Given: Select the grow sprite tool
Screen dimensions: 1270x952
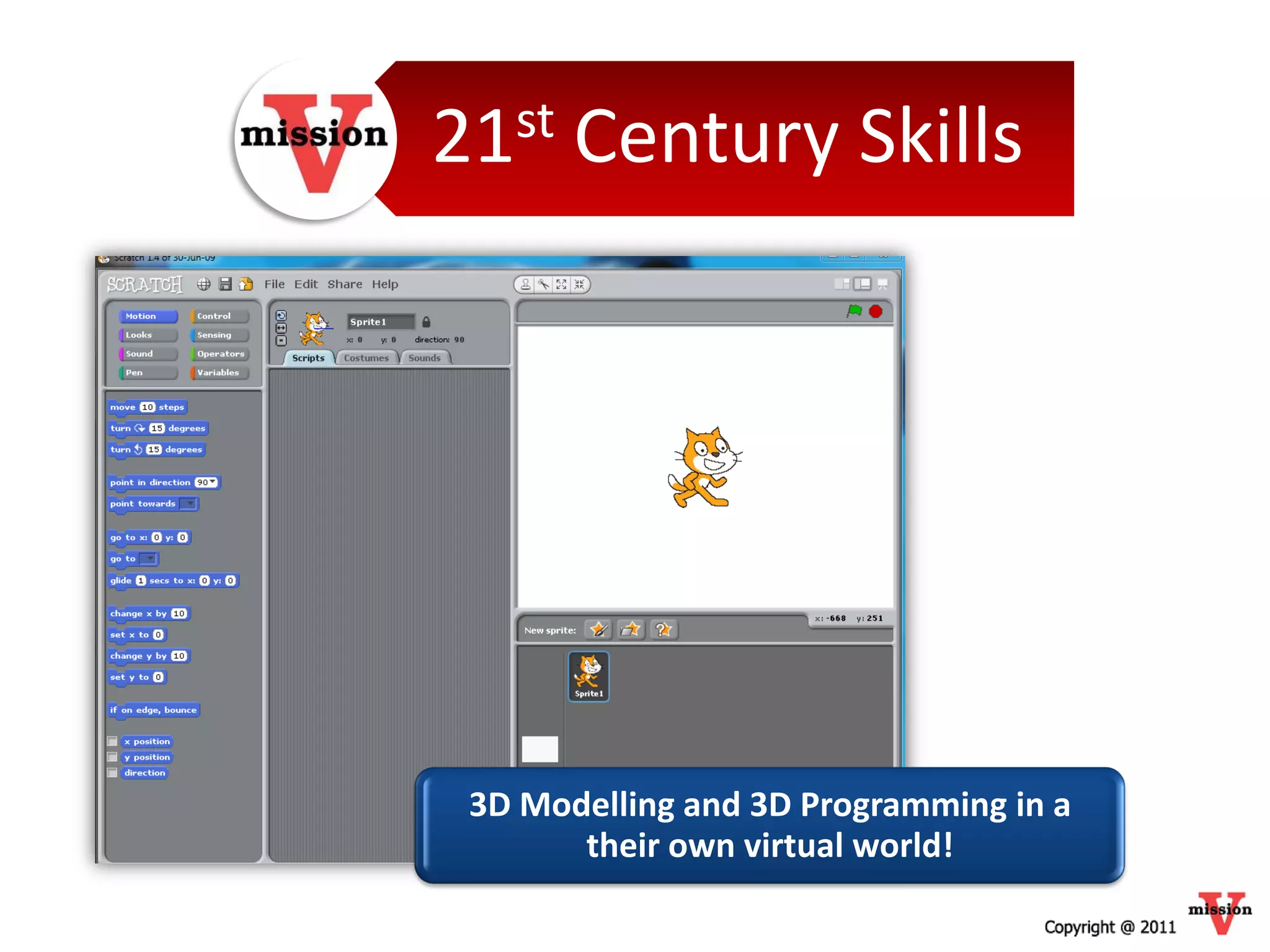Looking at the screenshot, I should pyautogui.click(x=561, y=284).
